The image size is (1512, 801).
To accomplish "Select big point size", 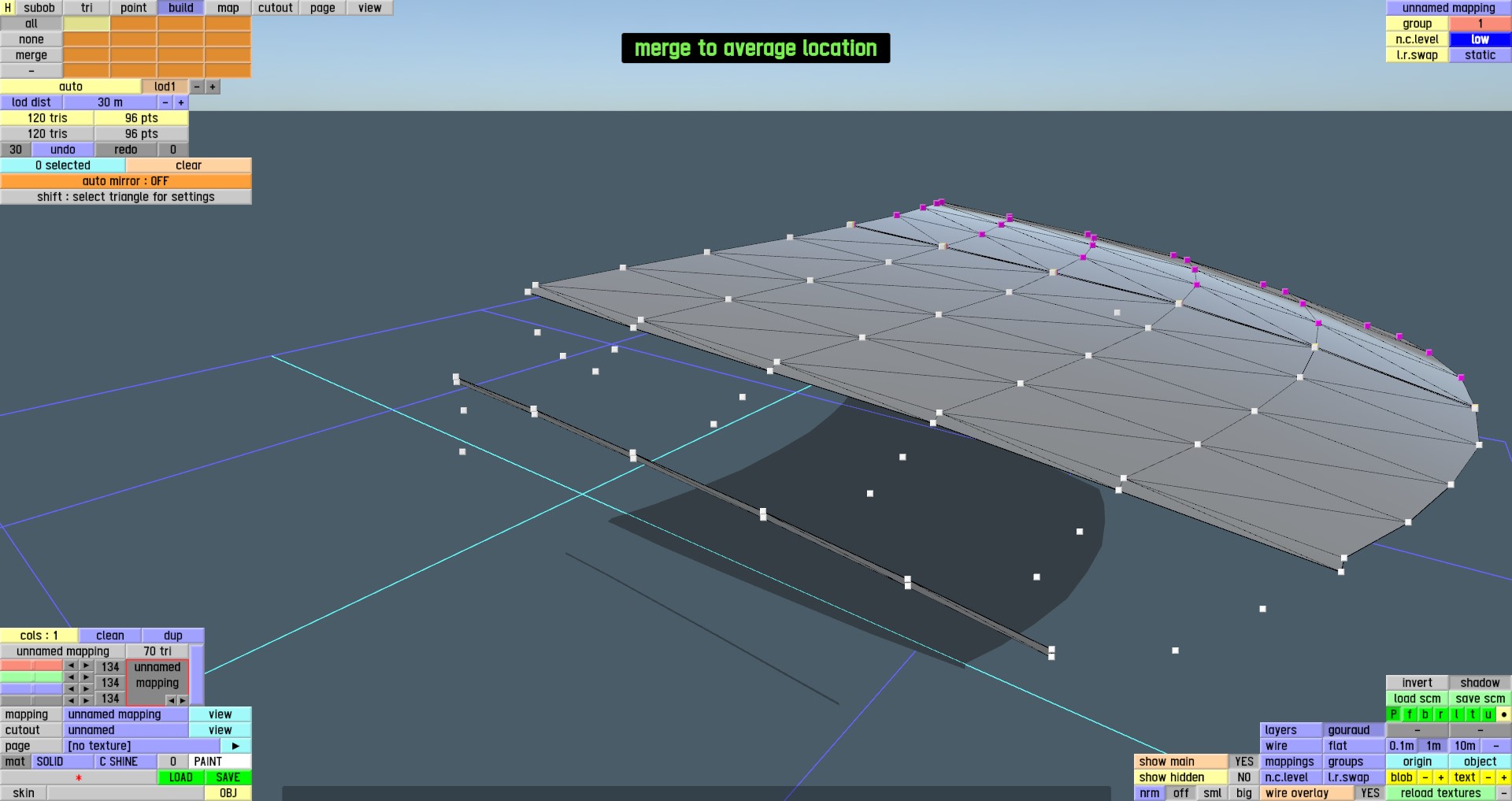I will click(x=1243, y=793).
